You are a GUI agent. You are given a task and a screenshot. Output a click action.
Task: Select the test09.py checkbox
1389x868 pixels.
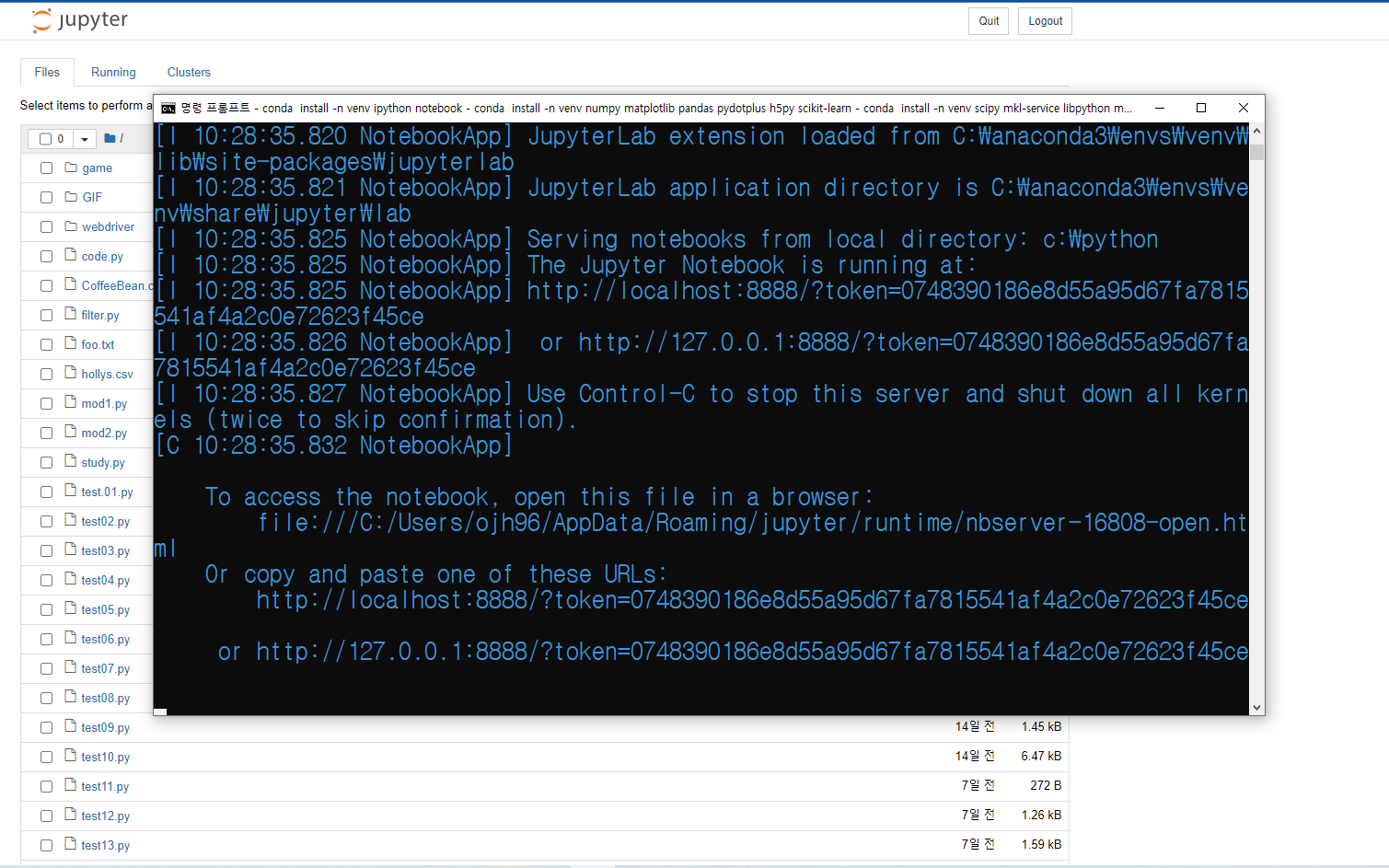point(46,728)
